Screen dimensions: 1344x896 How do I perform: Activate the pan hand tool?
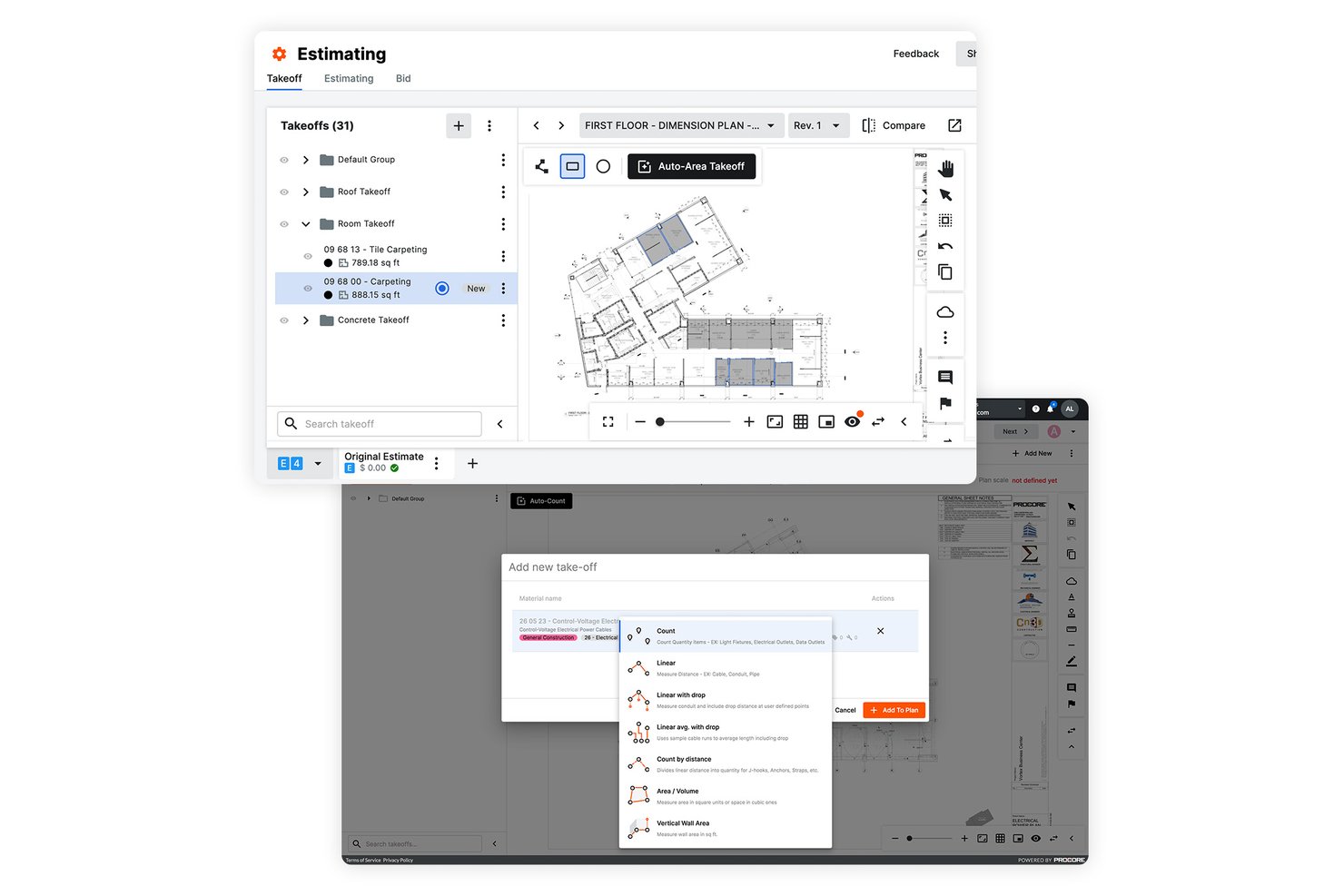click(x=945, y=169)
